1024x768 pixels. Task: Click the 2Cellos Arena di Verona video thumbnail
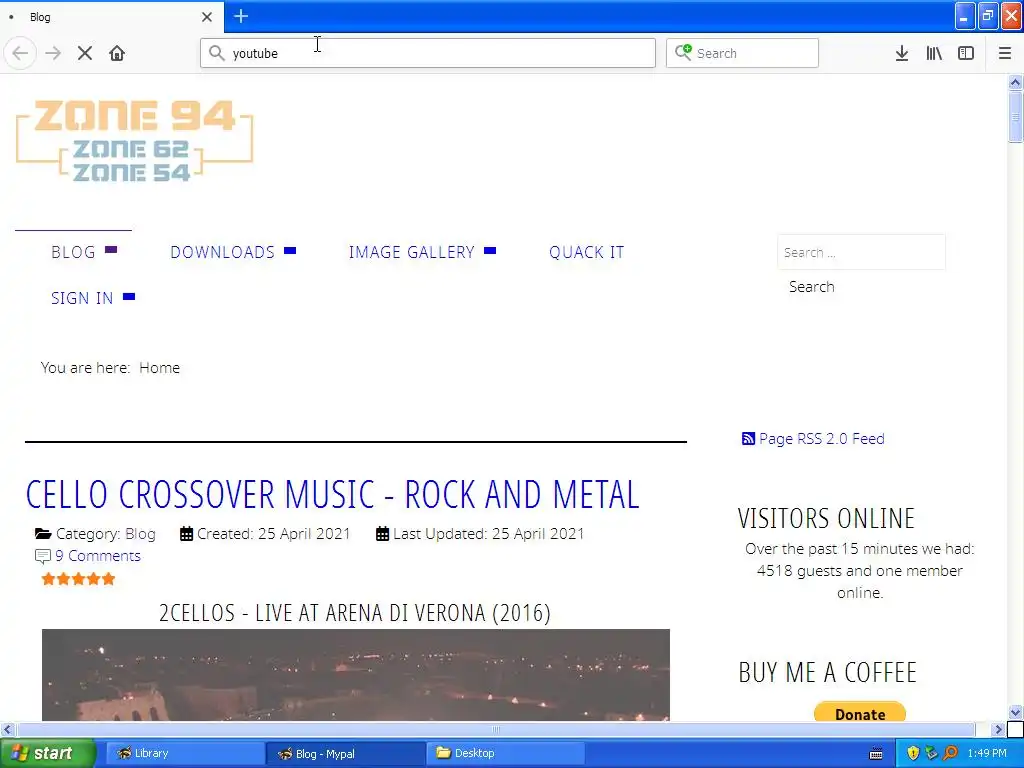356,675
